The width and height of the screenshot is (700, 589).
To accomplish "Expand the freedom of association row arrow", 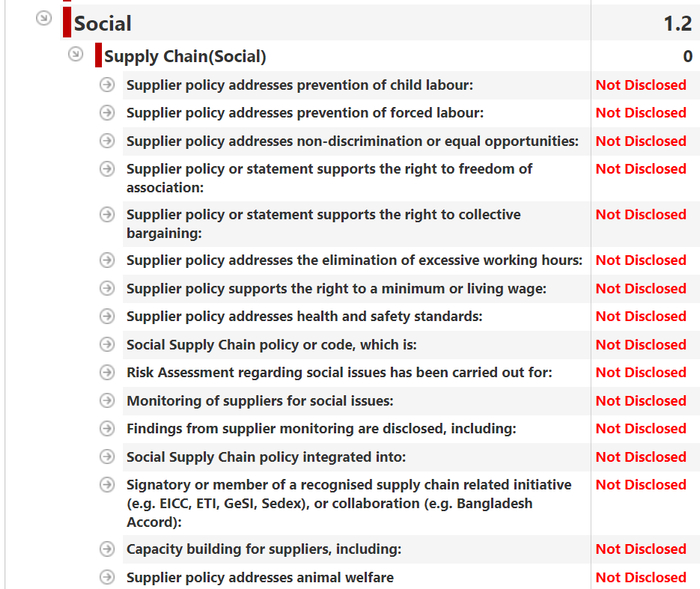I will coord(107,169).
